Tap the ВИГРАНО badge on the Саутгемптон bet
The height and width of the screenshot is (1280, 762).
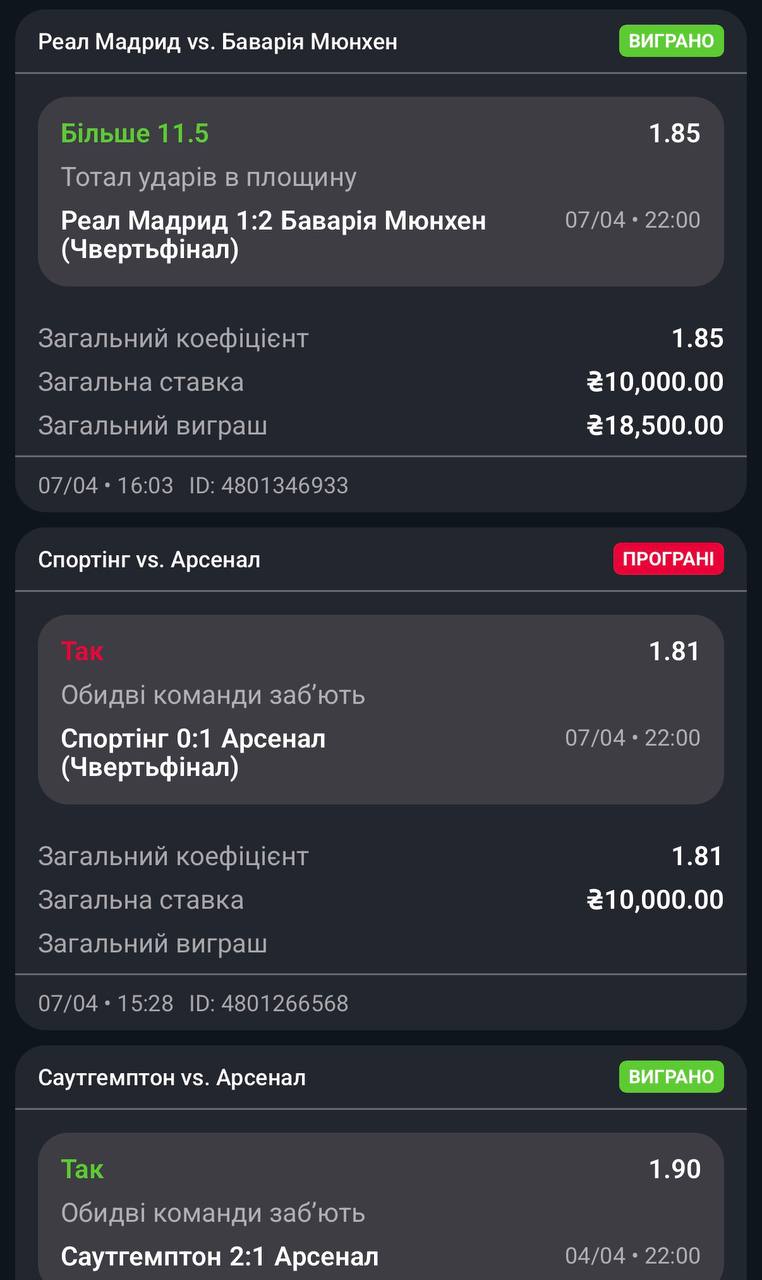(x=671, y=1077)
